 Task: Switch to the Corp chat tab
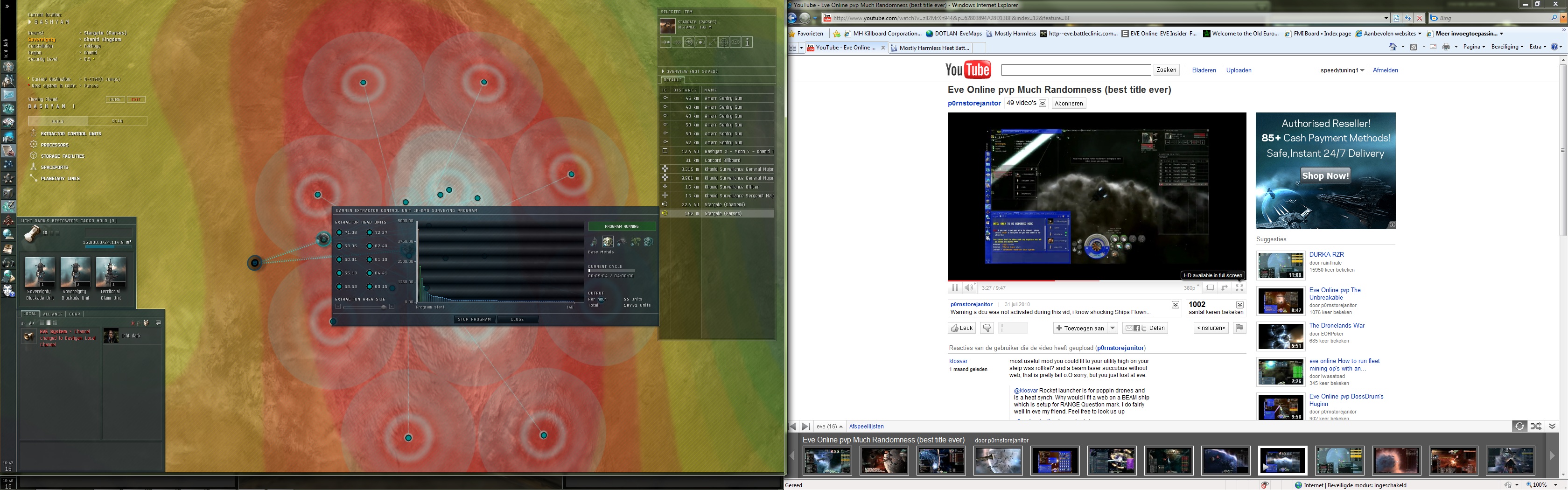[x=75, y=314]
